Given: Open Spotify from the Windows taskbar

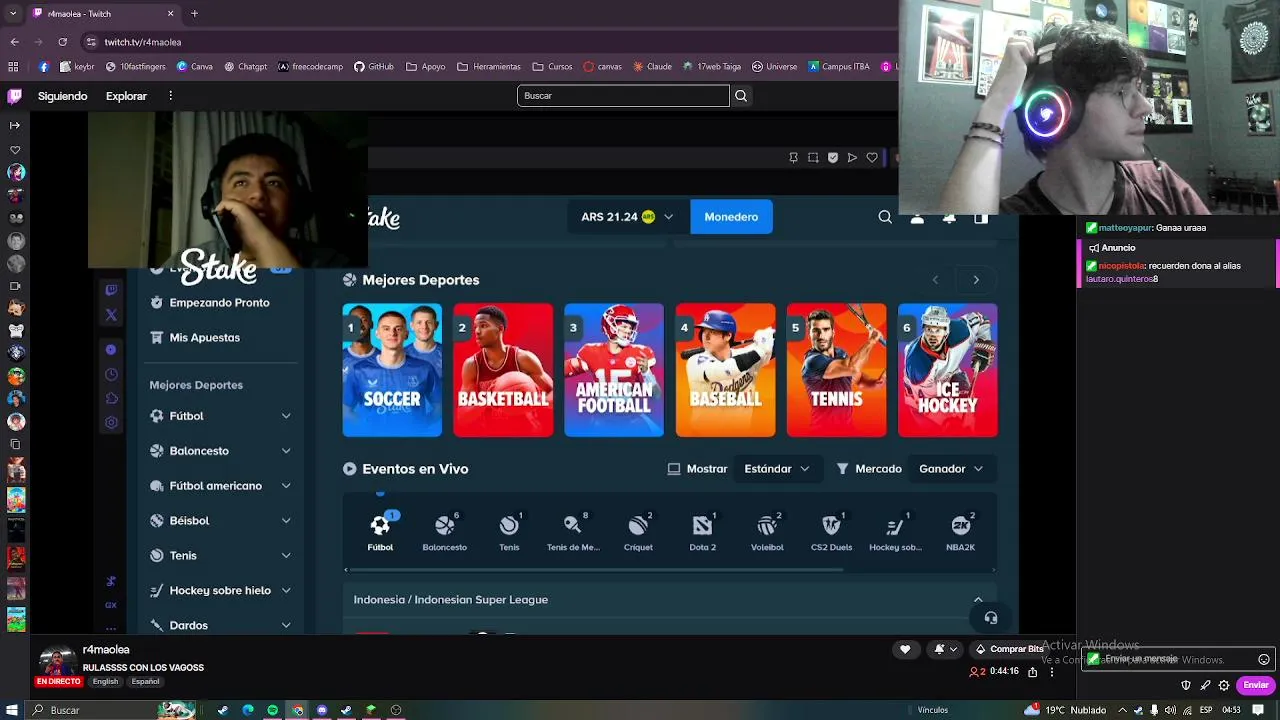Looking at the screenshot, I should (x=272, y=710).
